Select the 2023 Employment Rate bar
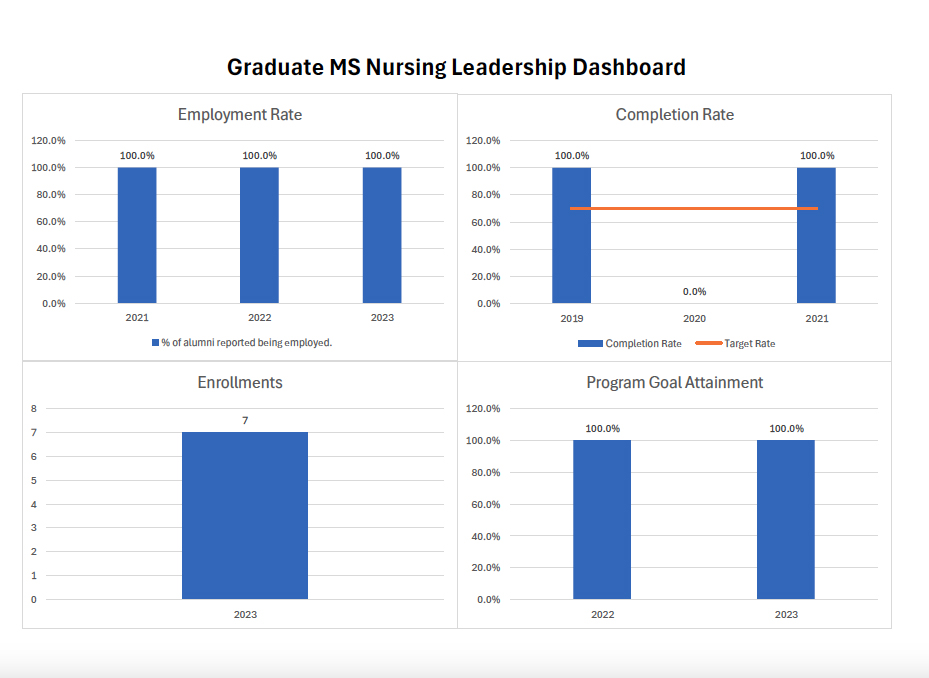Screen dimensions: 929x678 click(382, 235)
